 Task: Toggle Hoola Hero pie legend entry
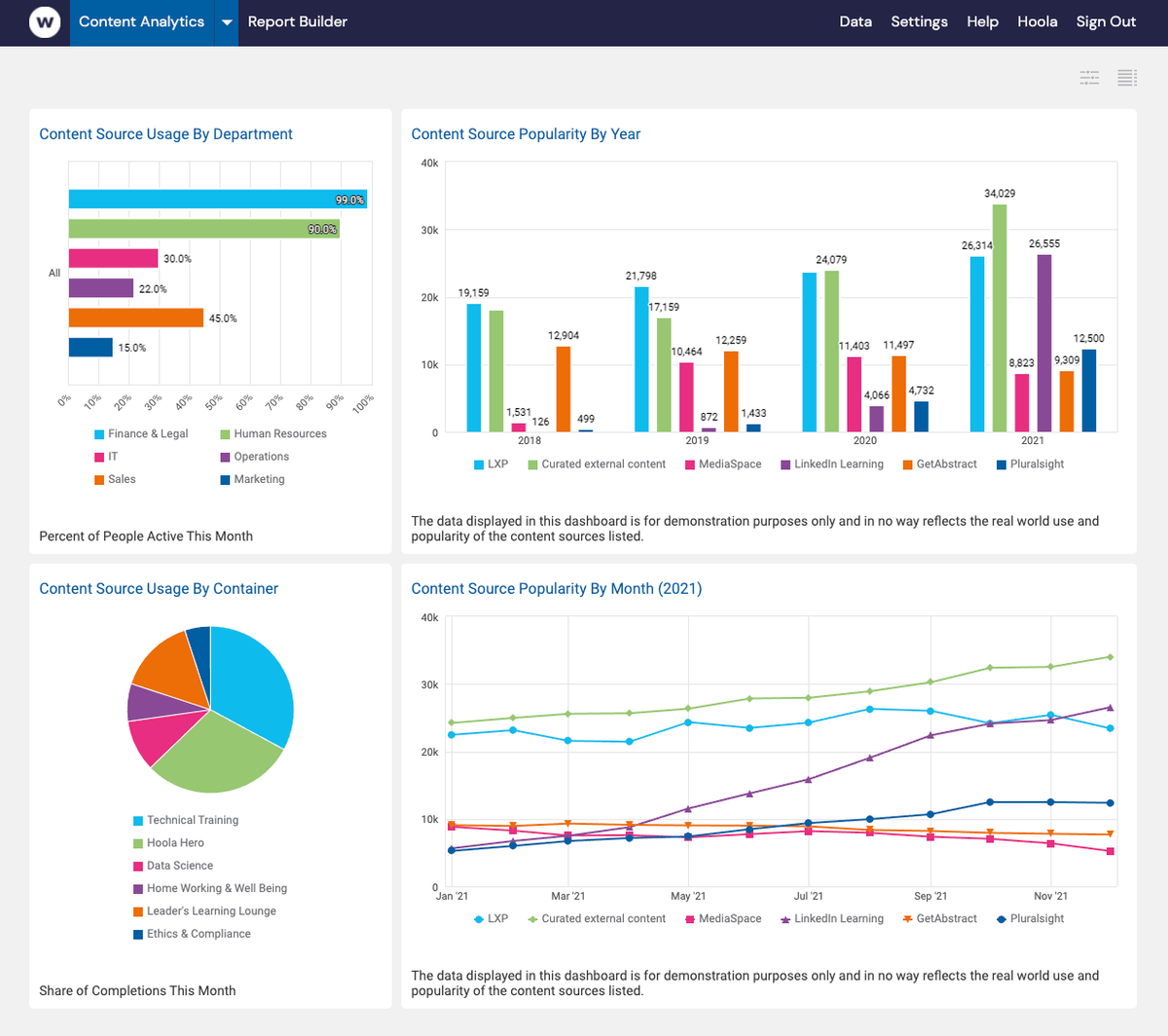coord(168,843)
